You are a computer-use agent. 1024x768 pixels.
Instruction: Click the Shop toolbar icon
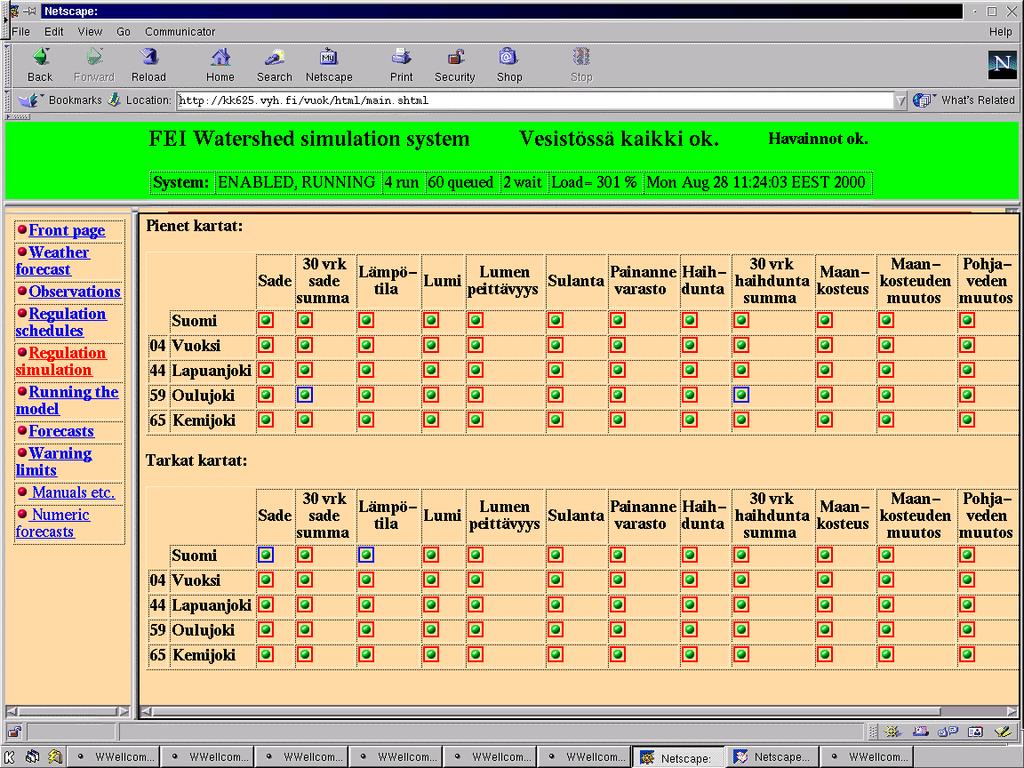[x=509, y=57]
